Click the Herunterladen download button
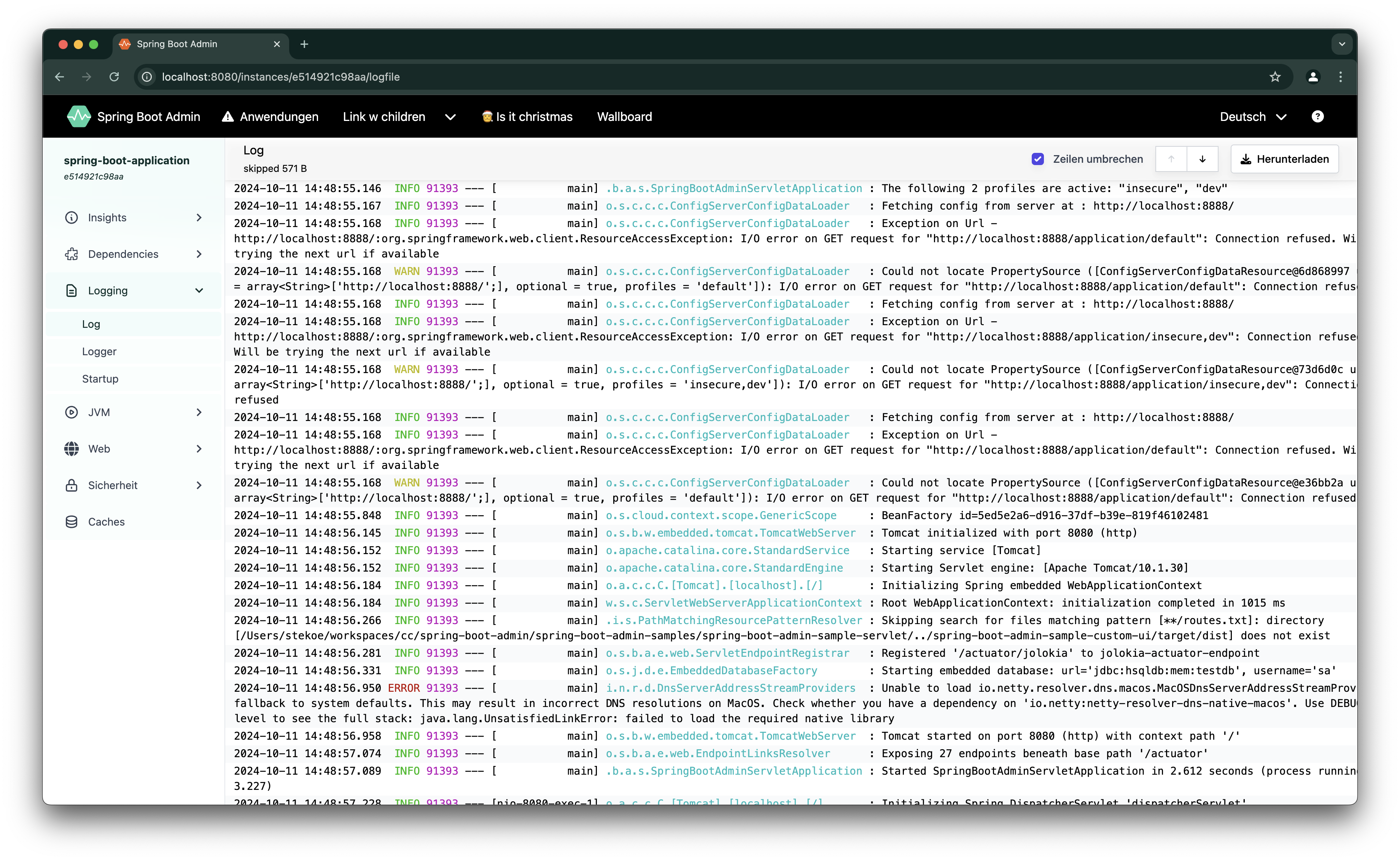The image size is (1400, 861). coord(1284,159)
